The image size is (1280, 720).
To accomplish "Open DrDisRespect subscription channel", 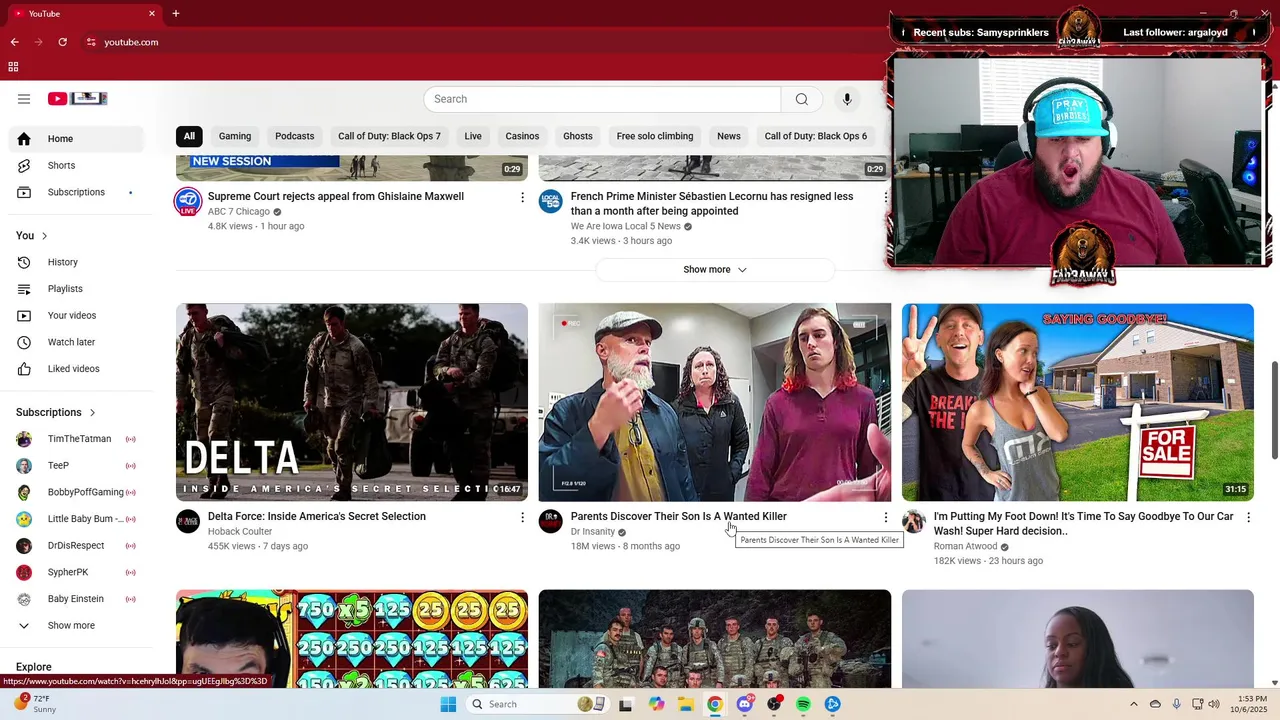I will 76,546.
